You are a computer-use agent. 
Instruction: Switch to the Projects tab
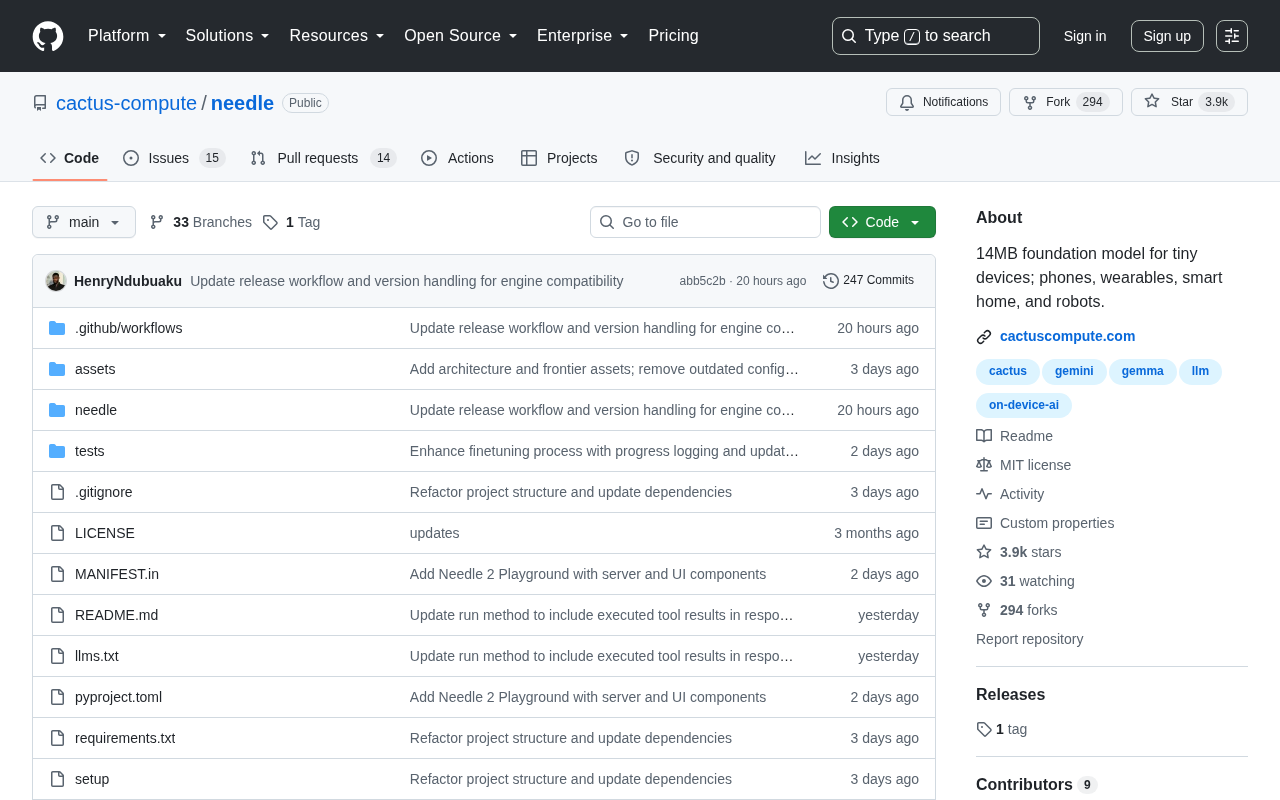[x=559, y=158]
